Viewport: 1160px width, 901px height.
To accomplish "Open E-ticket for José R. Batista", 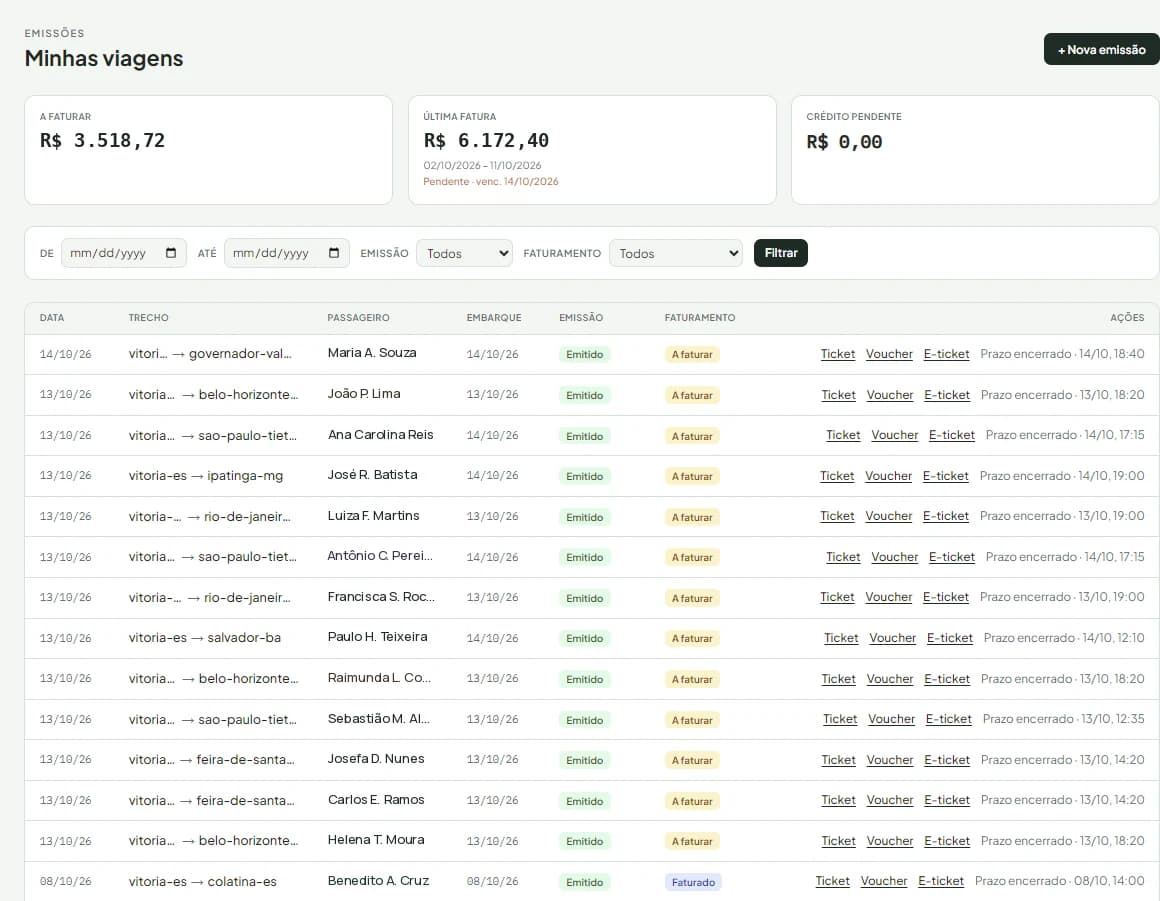I will click(945, 476).
